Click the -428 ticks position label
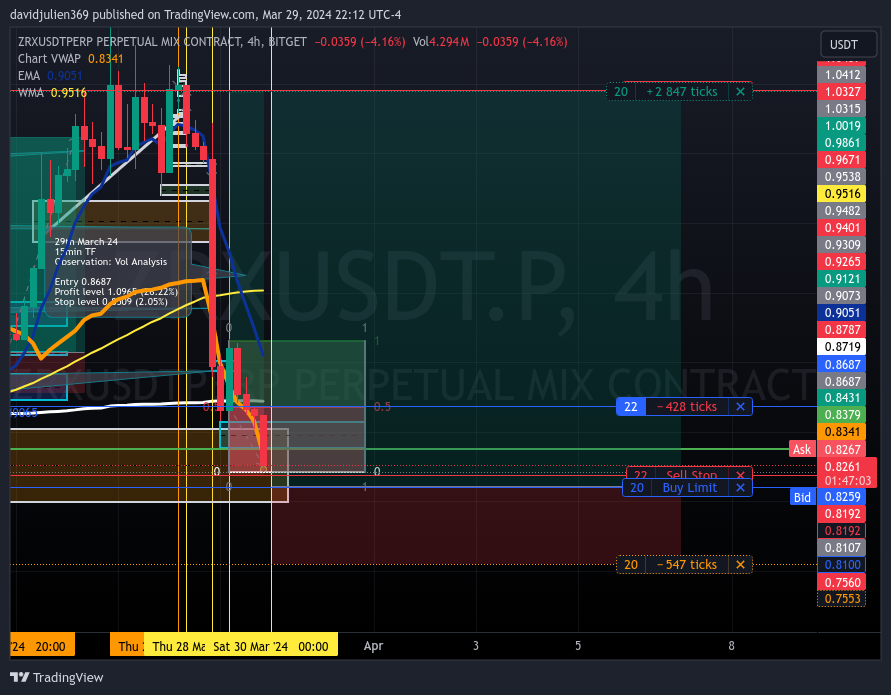891x695 pixels. point(686,407)
